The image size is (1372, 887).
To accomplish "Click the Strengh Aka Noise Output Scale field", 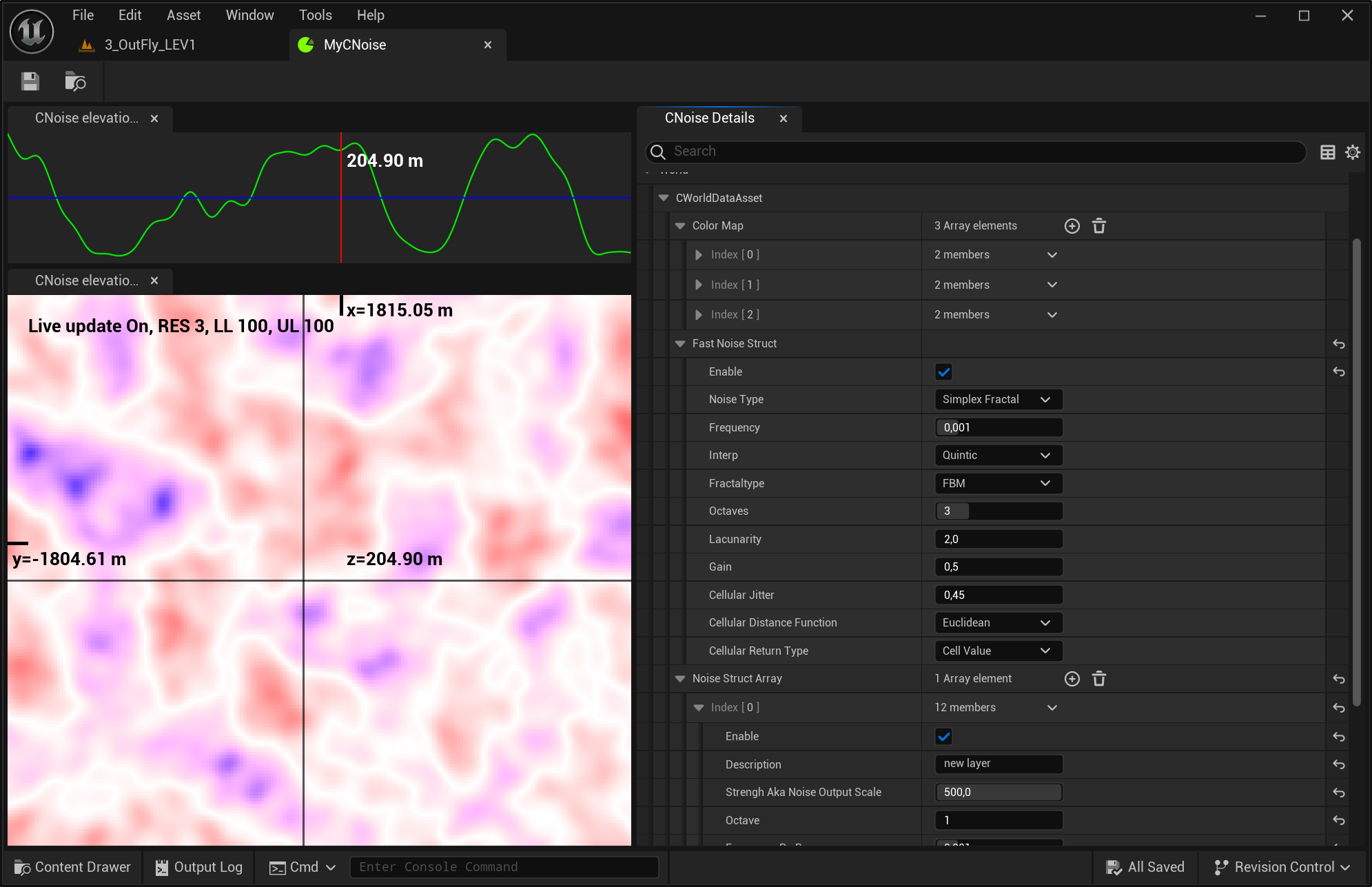I will [999, 793].
